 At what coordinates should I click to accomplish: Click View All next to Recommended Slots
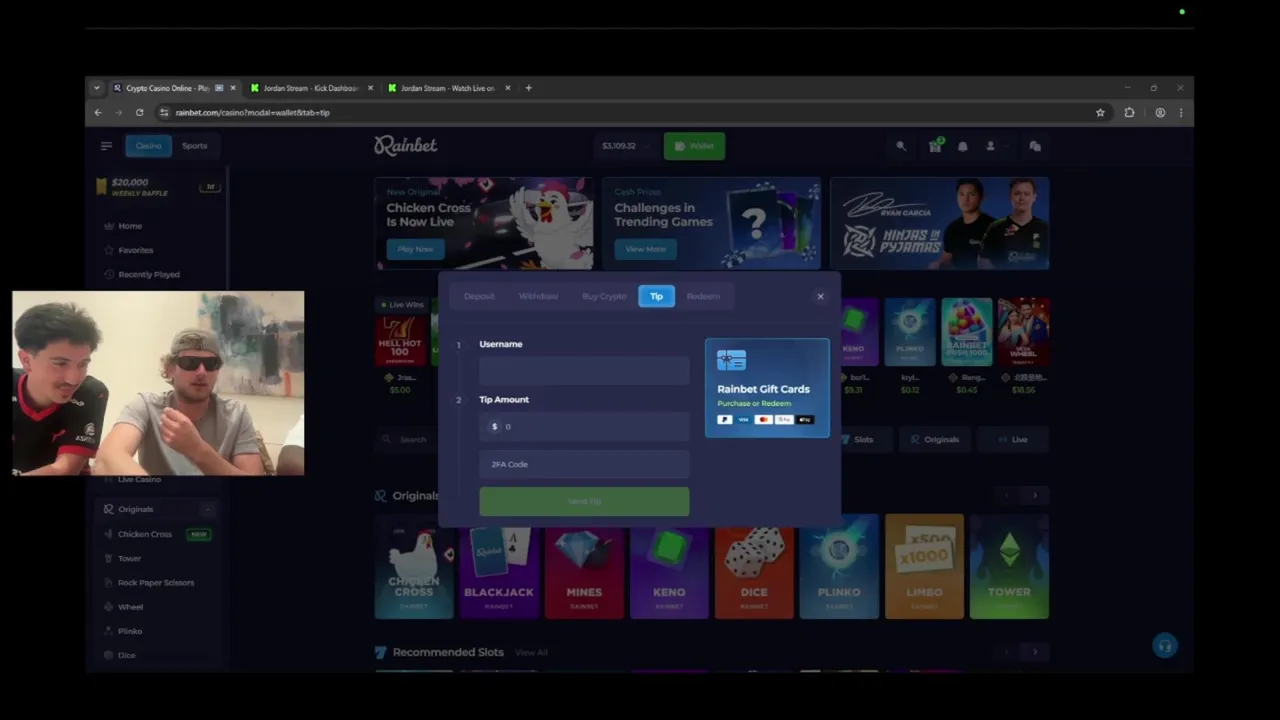coord(531,653)
